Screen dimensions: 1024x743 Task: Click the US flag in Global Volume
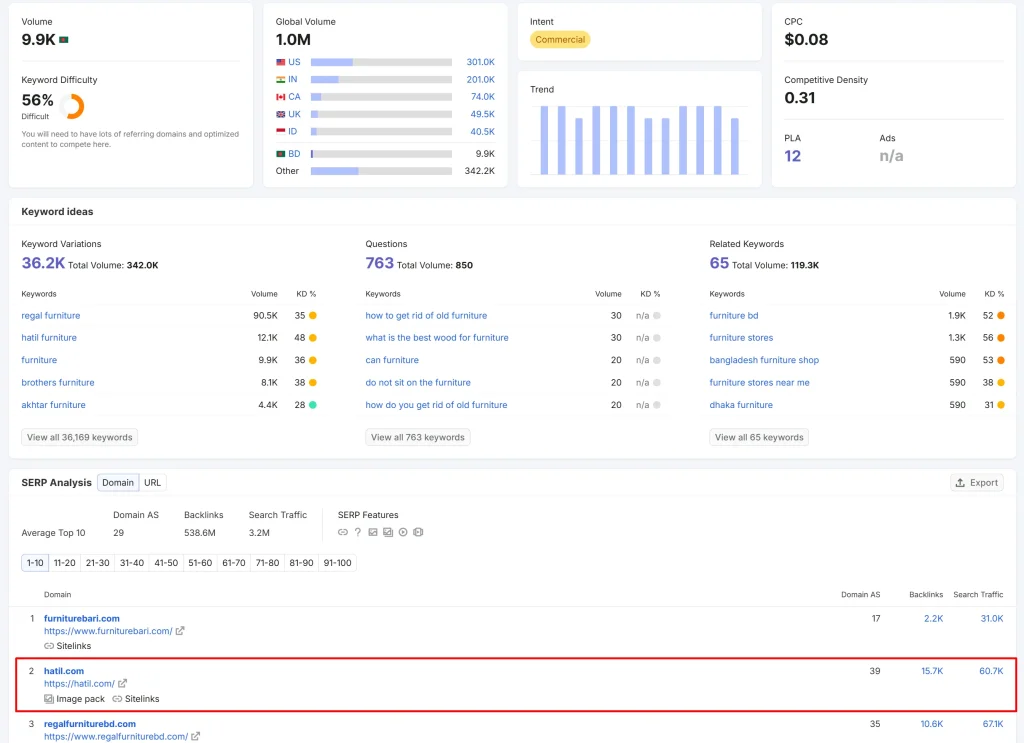pyautogui.click(x=281, y=62)
